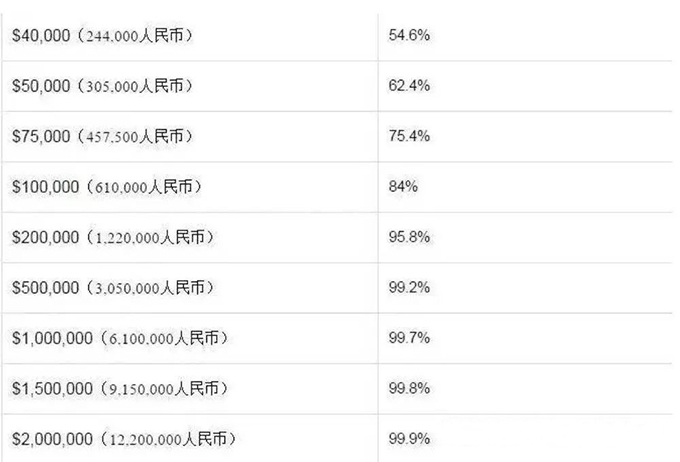Select the 99.9% percentile value
The height and width of the screenshot is (462, 680).
click(409, 439)
